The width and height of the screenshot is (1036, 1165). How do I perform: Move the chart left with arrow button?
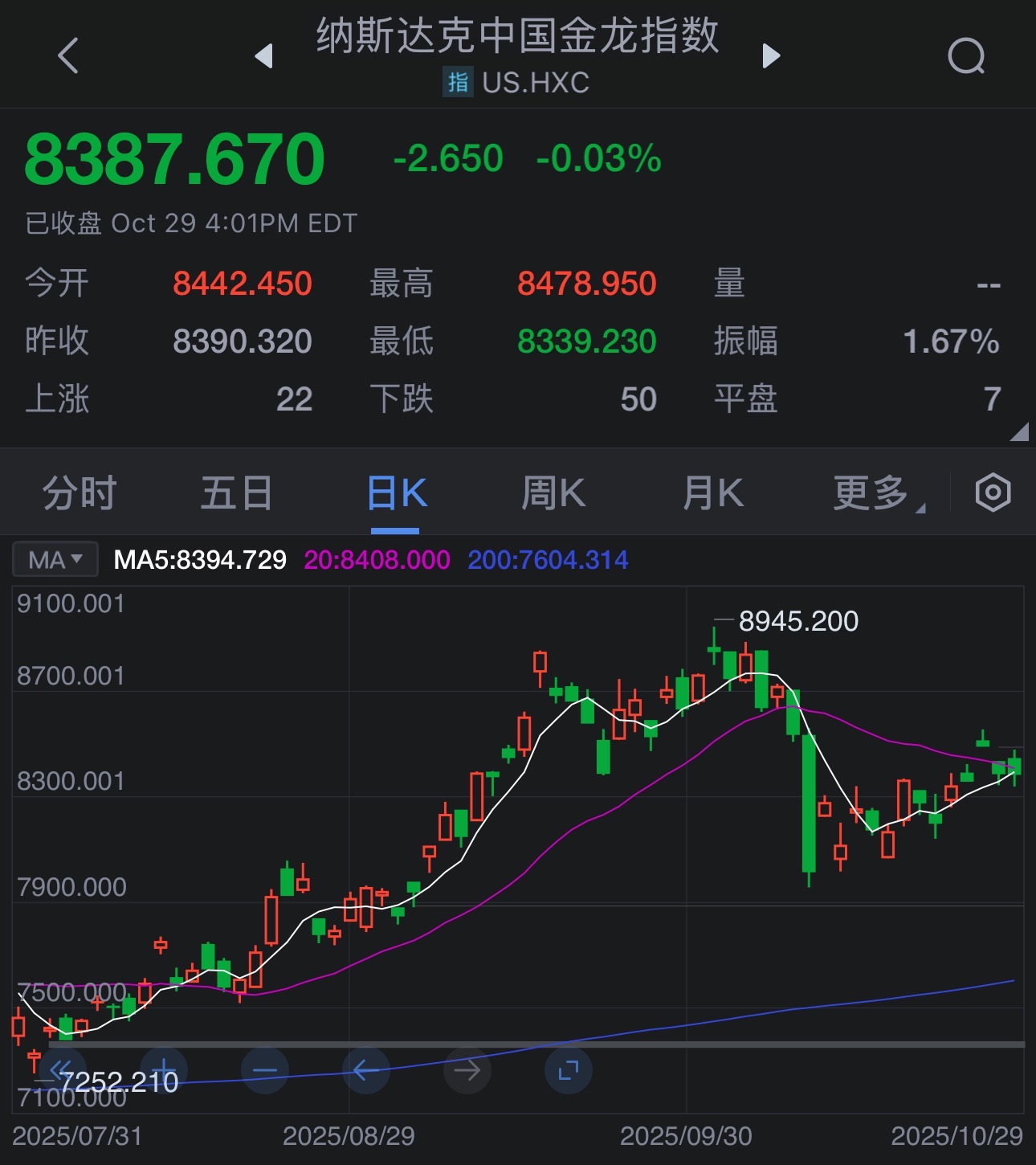pyautogui.click(x=366, y=1070)
